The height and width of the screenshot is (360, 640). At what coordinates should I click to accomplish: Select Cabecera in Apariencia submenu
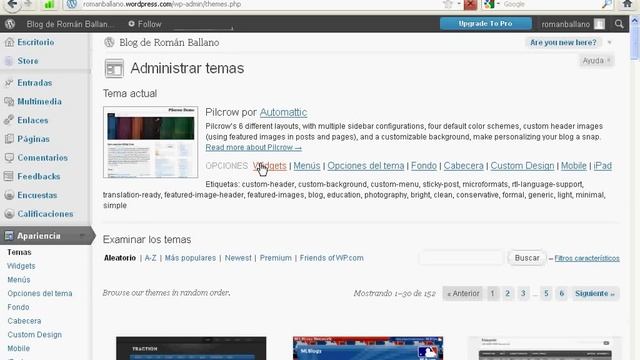24,321
